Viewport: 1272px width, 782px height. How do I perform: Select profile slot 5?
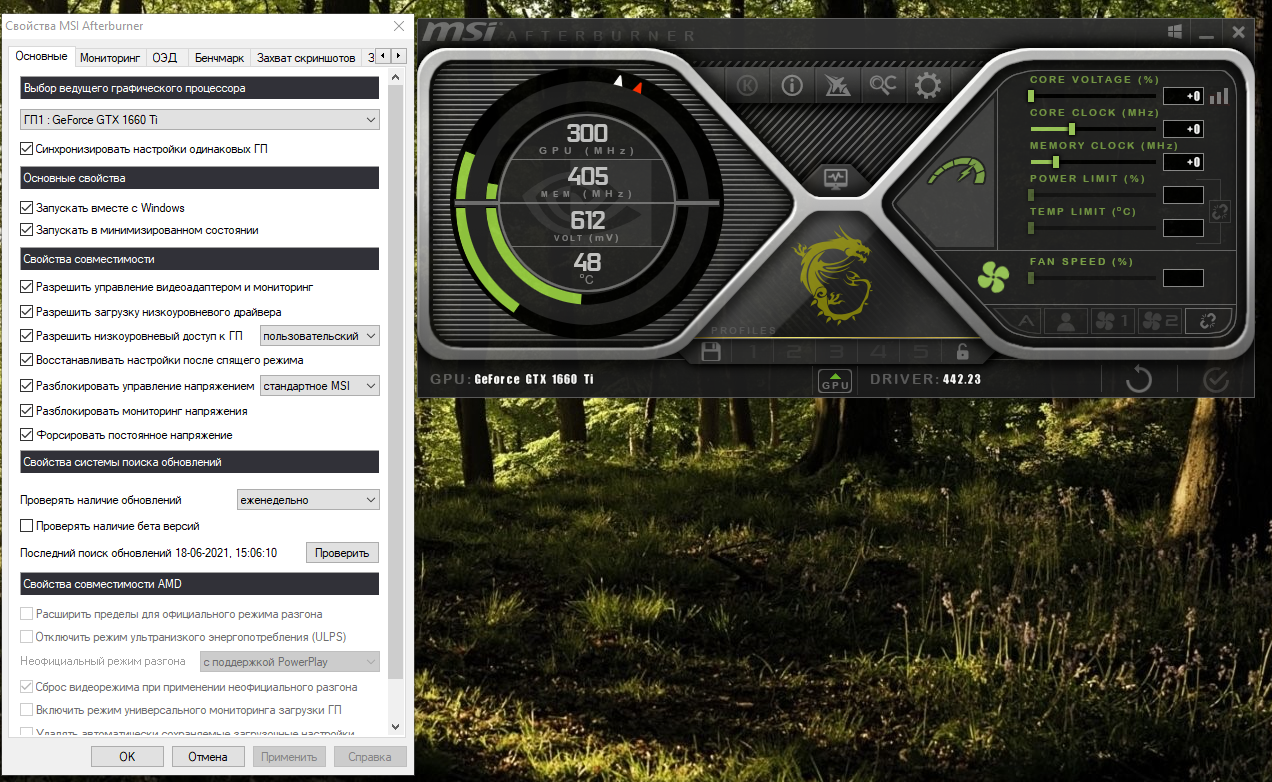coord(920,352)
